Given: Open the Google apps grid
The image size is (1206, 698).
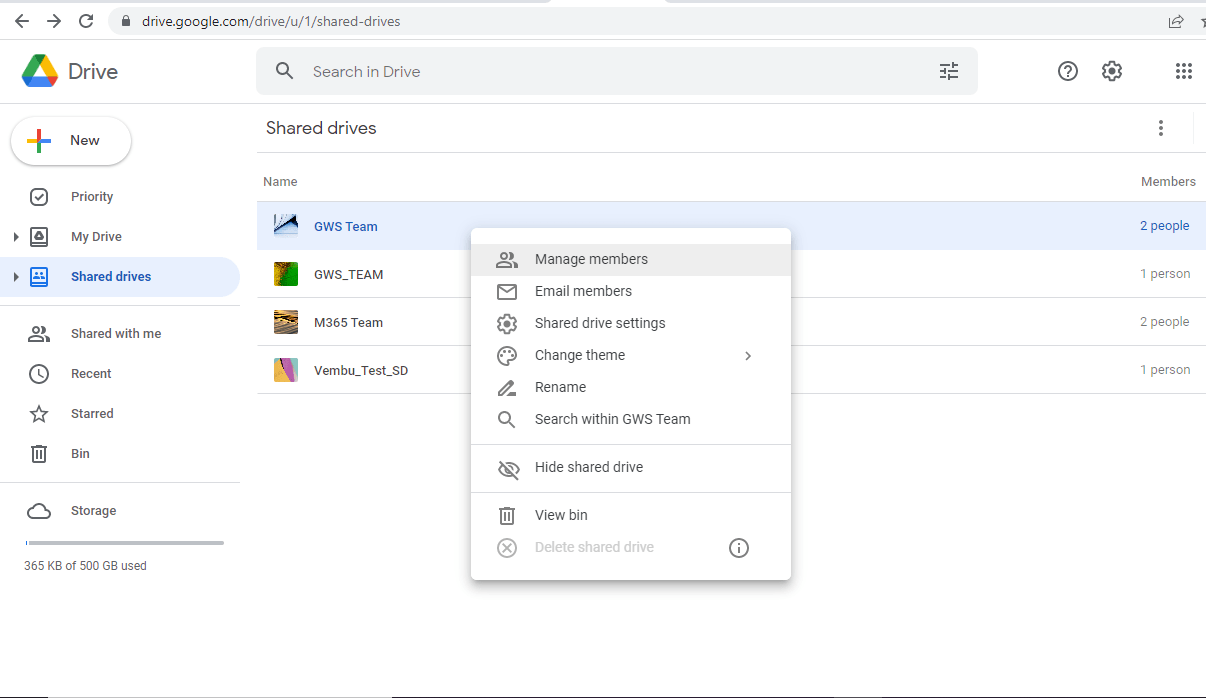Looking at the screenshot, I should click(x=1184, y=71).
